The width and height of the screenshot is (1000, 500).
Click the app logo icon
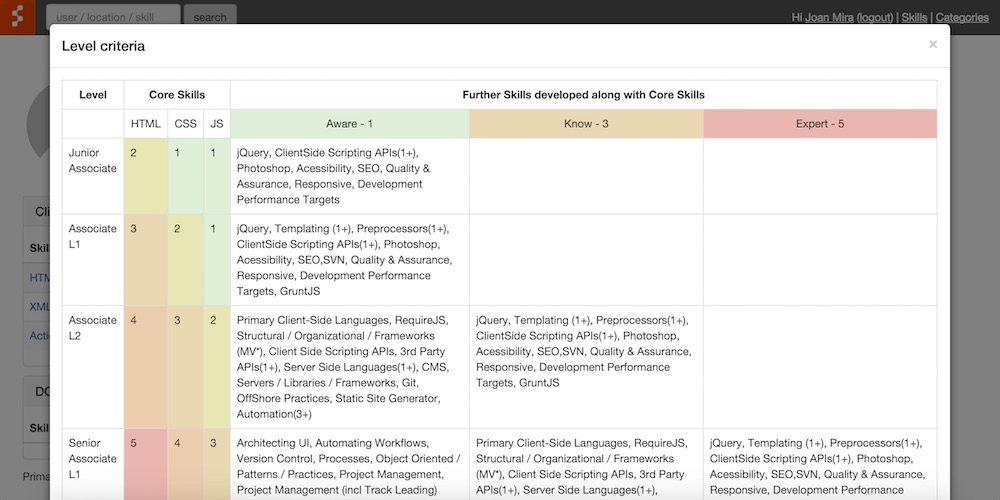pos(17,17)
